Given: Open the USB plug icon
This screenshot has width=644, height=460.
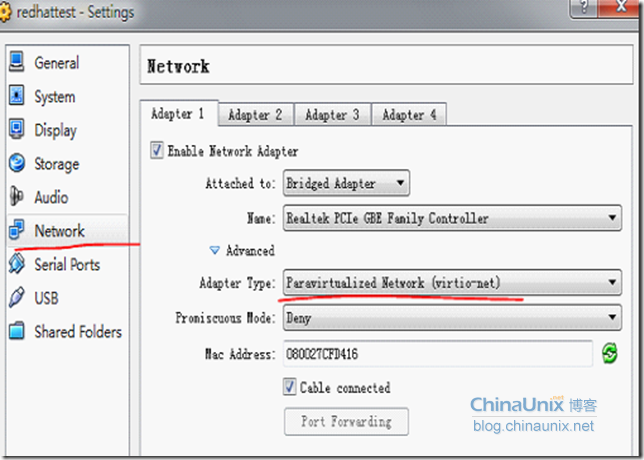Looking at the screenshot, I should pos(16,297).
